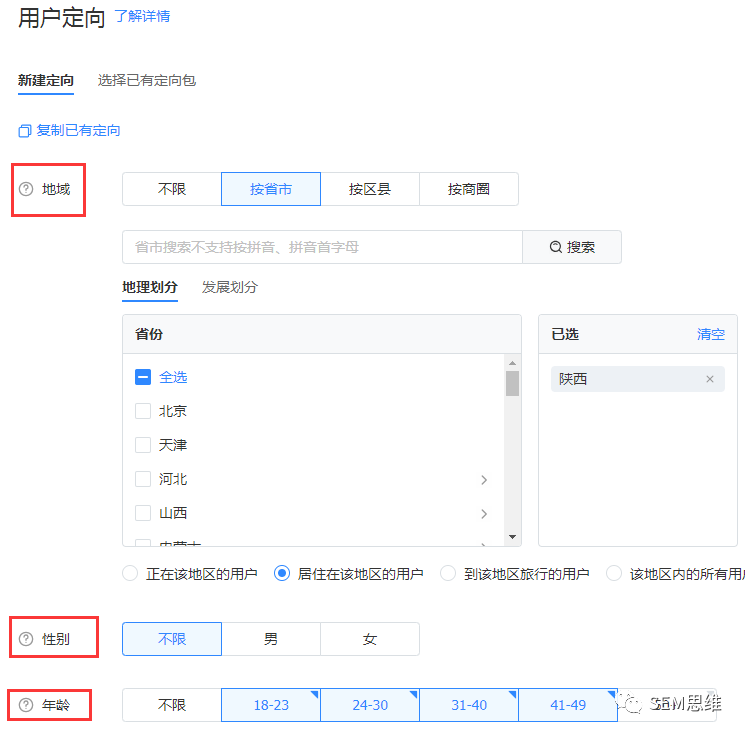The image size is (745, 735).
Task: Toggle the 全选 checkbox
Action: [143, 377]
